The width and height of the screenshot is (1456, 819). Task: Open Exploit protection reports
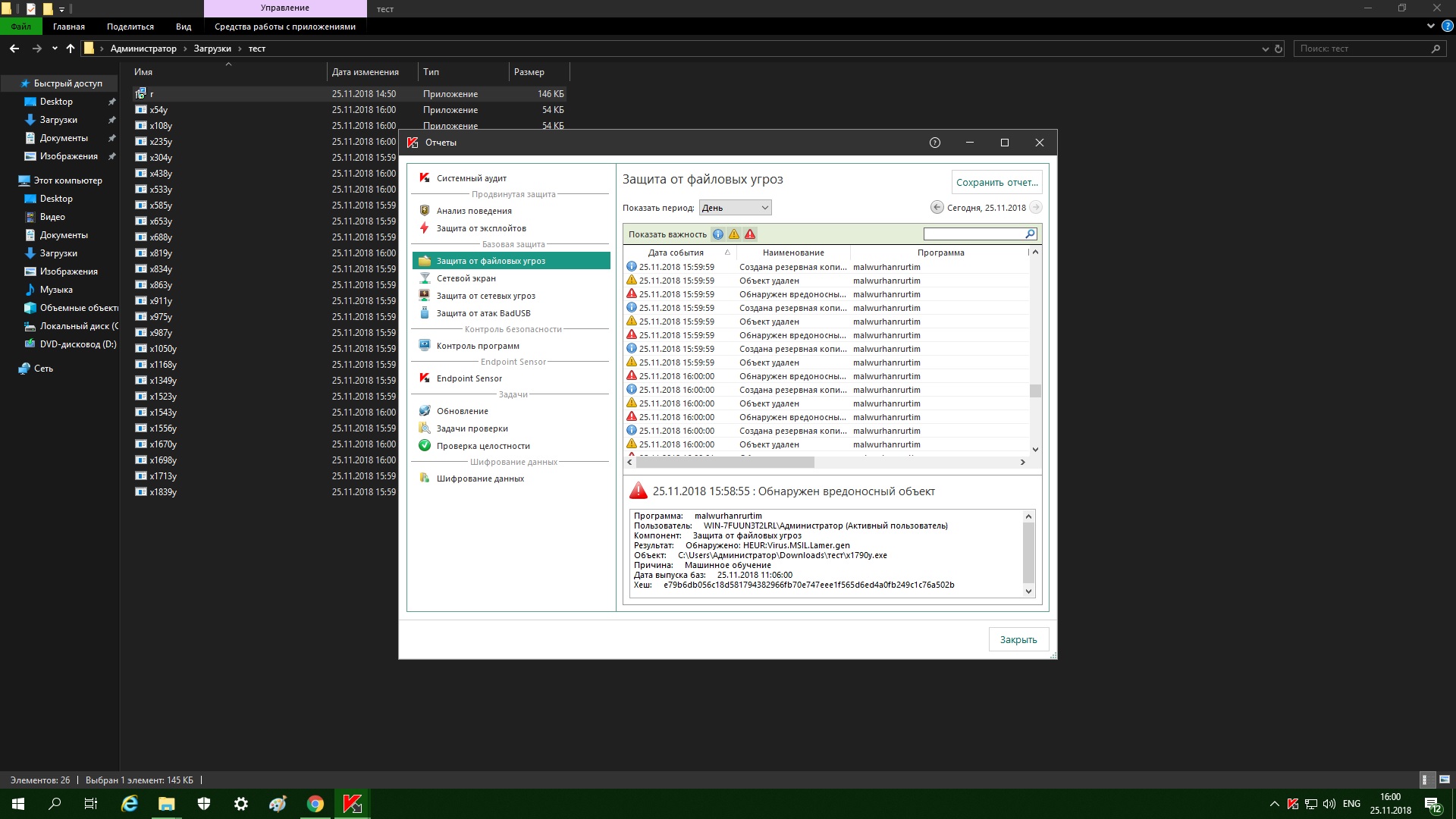[x=481, y=228]
